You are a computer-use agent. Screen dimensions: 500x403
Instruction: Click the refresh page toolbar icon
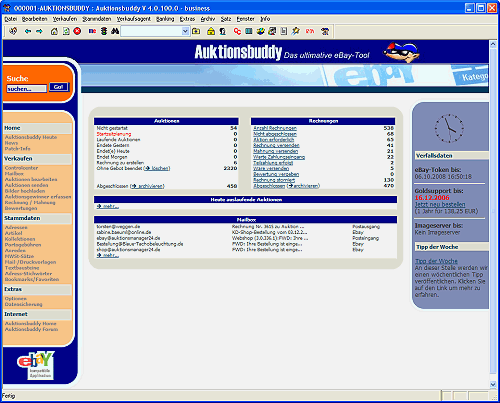pos(66,31)
